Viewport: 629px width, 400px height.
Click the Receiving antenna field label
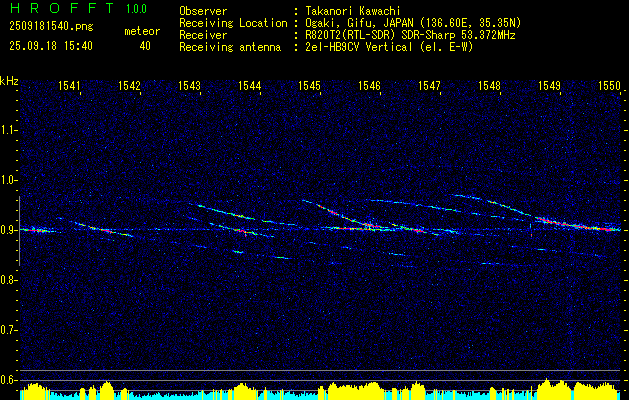point(230,47)
